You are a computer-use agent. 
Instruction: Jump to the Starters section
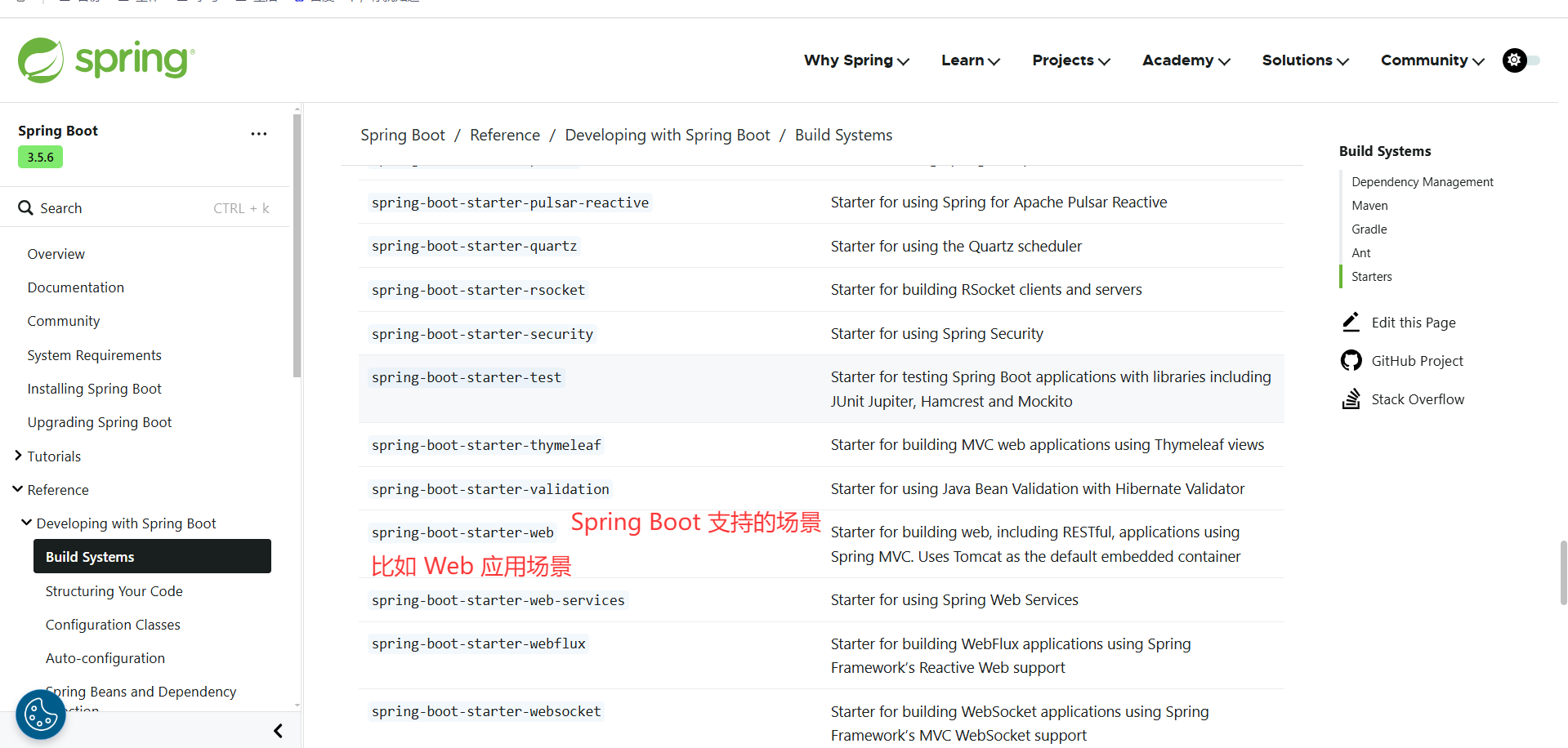(x=1372, y=277)
